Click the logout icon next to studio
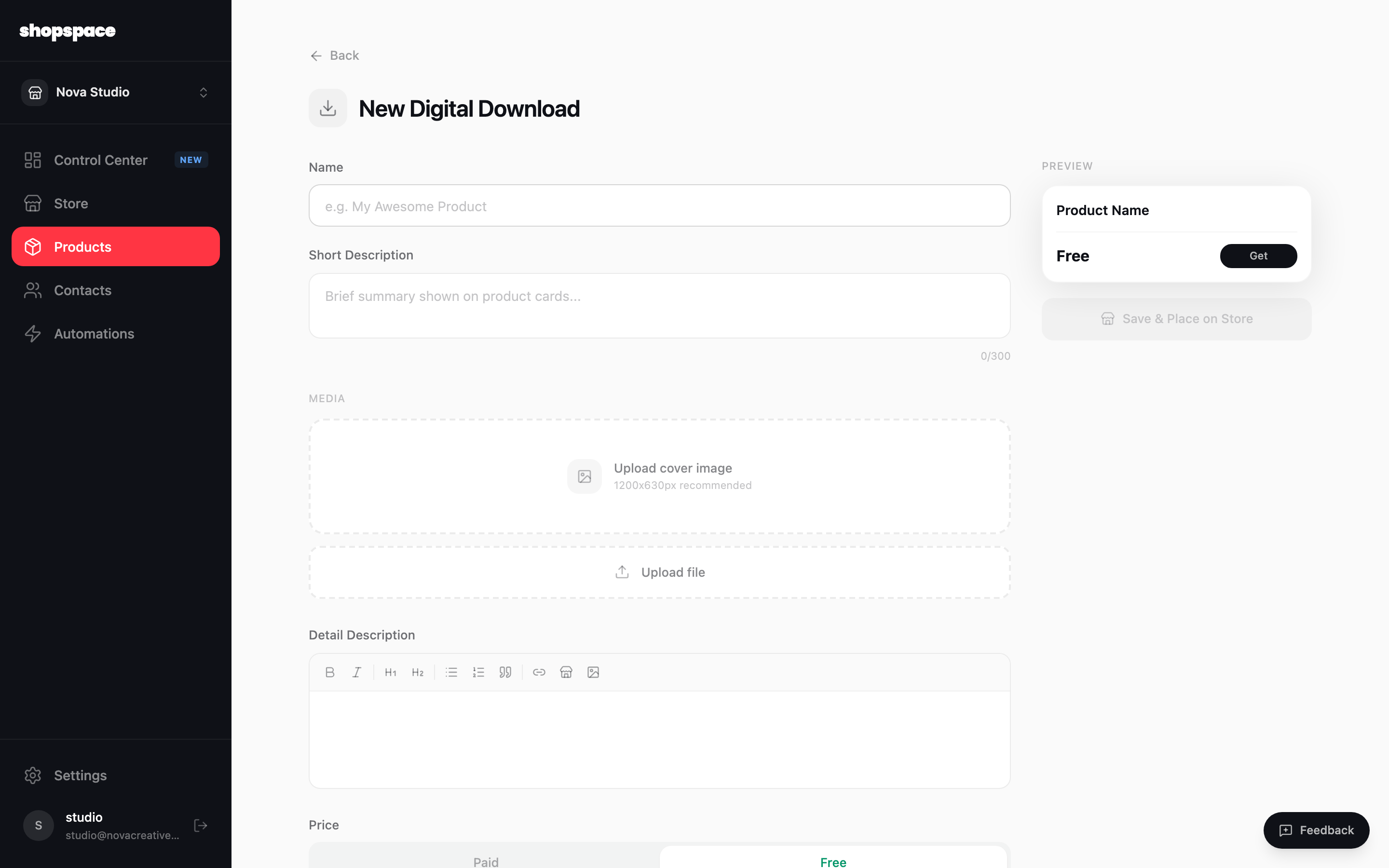 coord(200,826)
